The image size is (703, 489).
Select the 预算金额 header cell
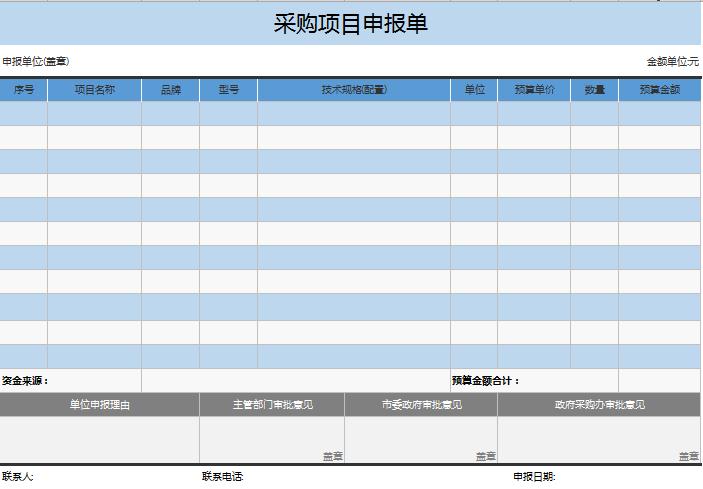659,90
